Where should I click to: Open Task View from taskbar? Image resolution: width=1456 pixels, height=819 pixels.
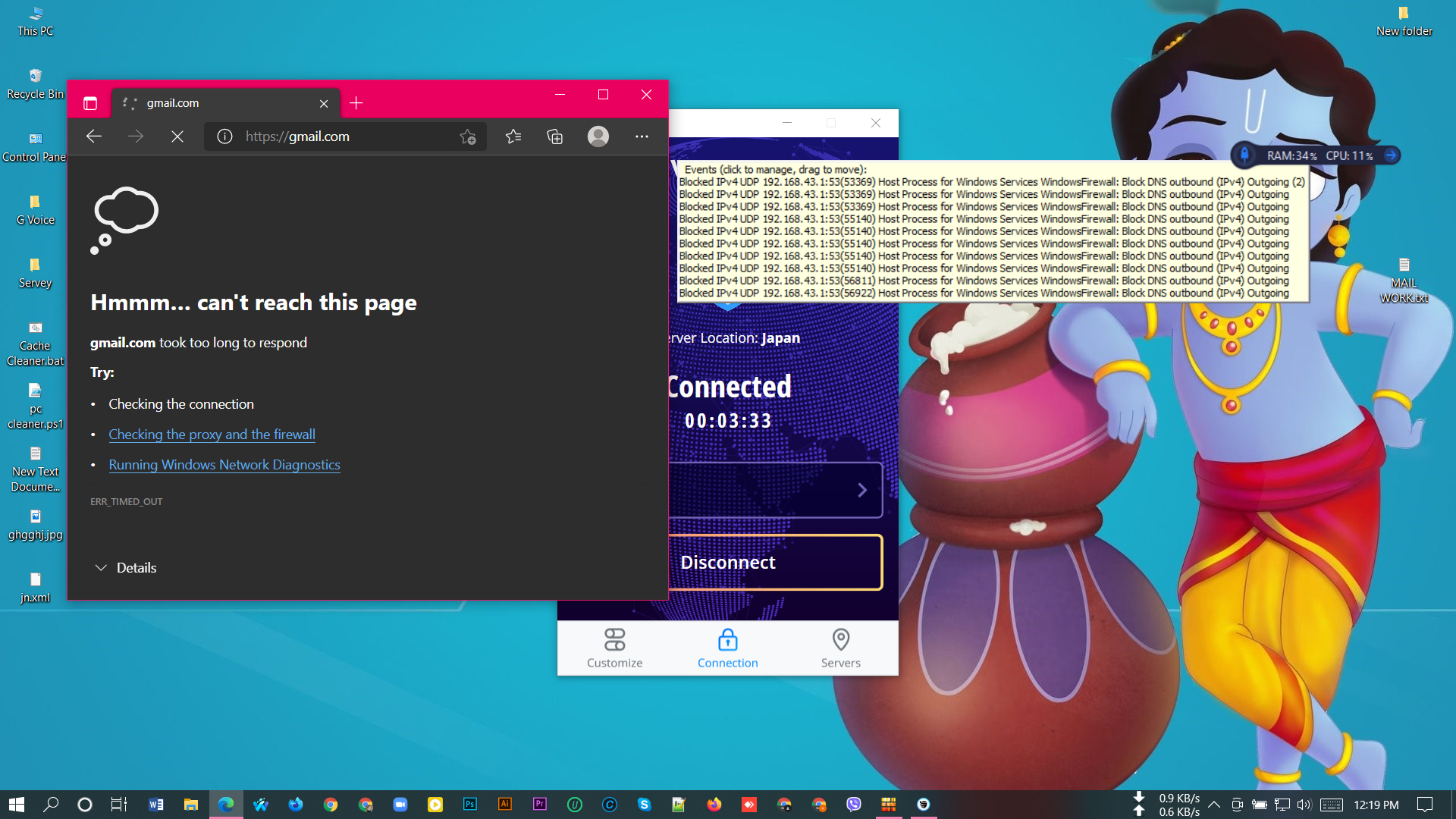119,805
